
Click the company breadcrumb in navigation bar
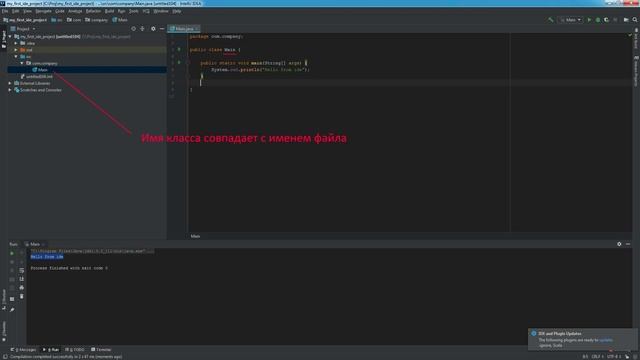coord(96,20)
